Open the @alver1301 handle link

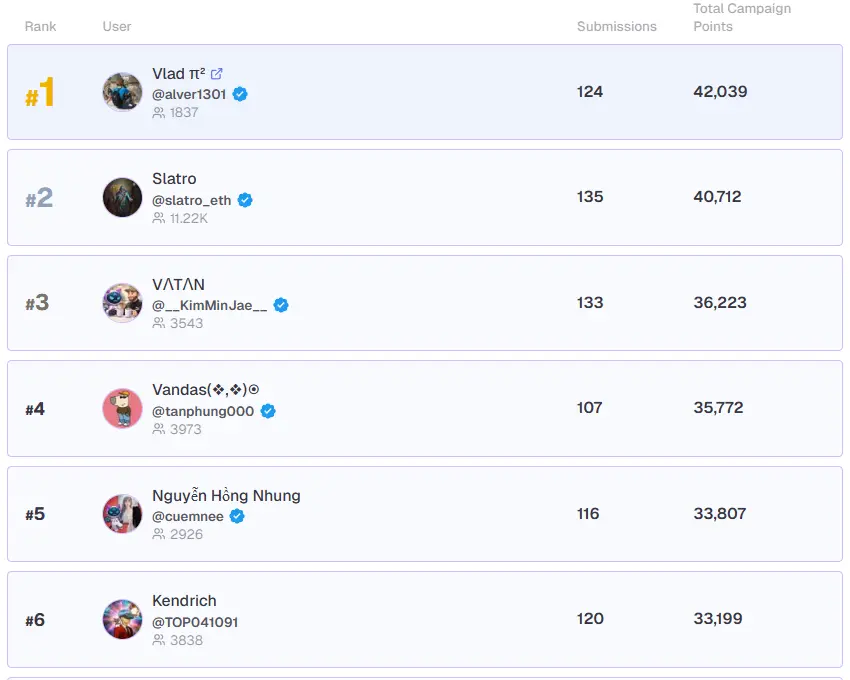tap(189, 94)
